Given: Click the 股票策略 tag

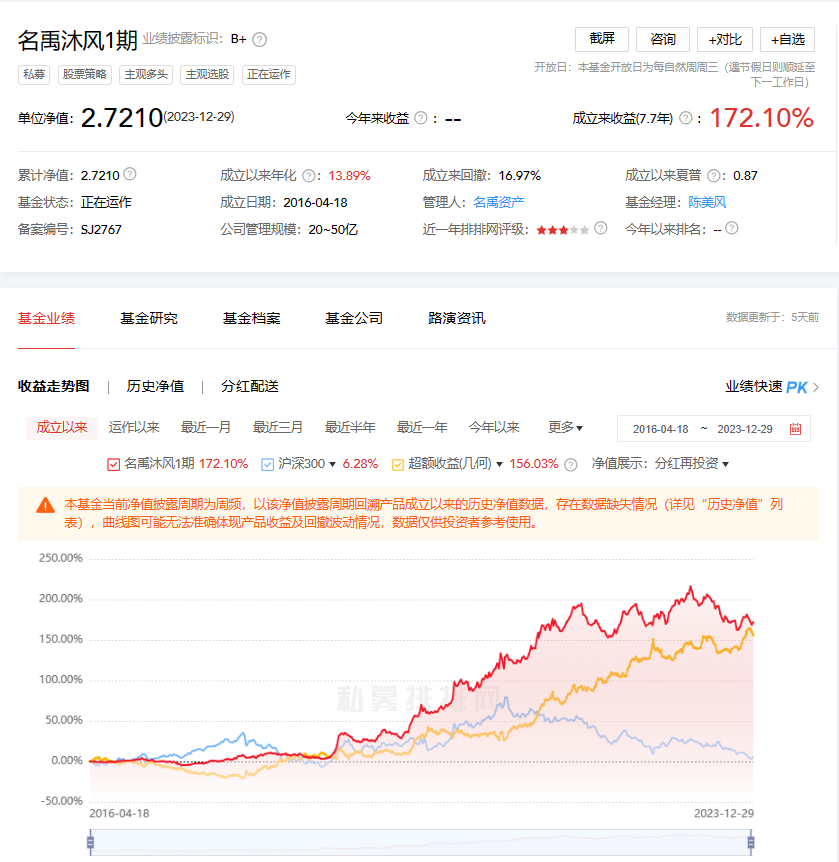Looking at the screenshot, I should point(85,74).
